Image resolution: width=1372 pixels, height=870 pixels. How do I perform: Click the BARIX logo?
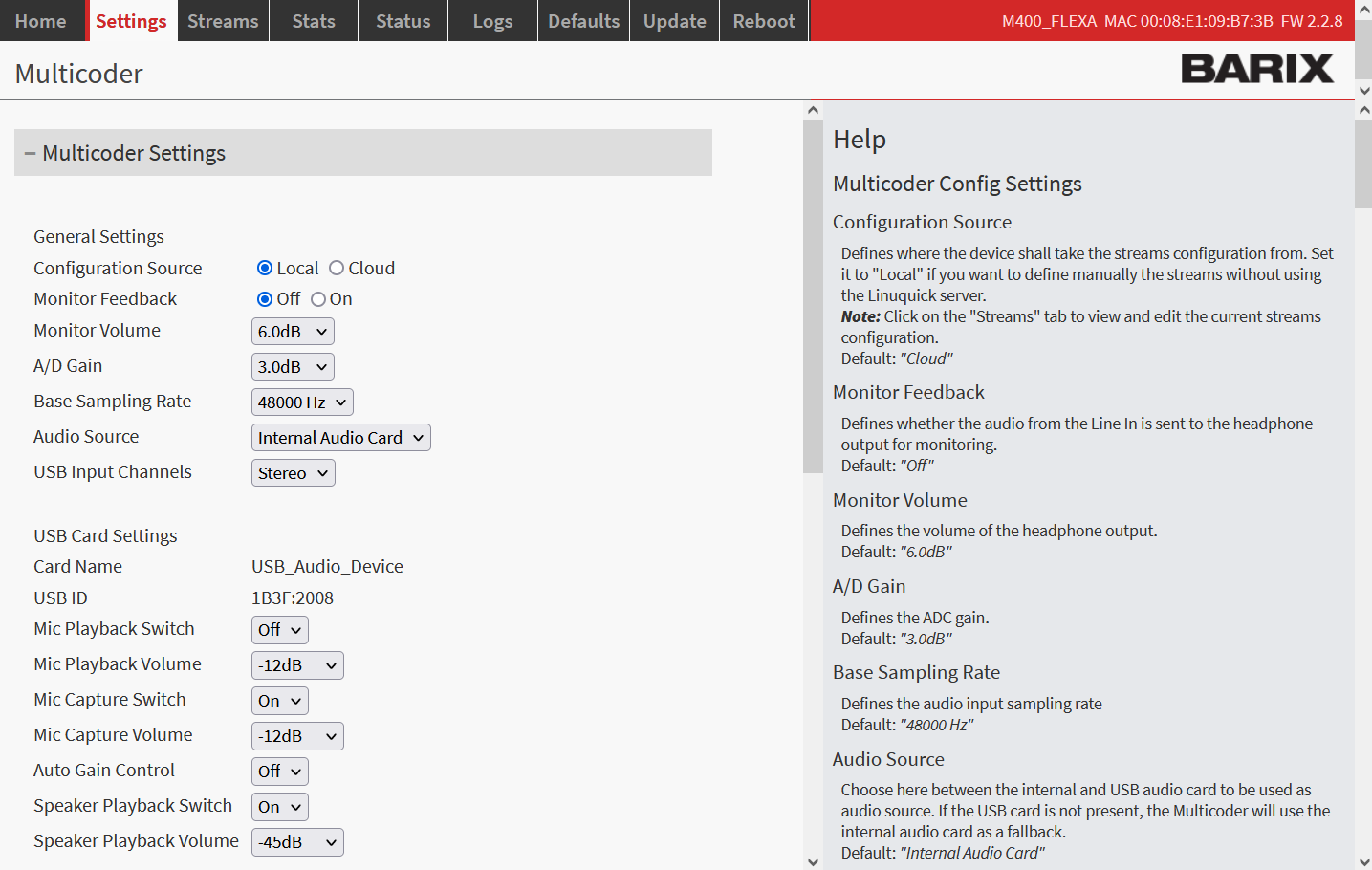tap(1256, 69)
